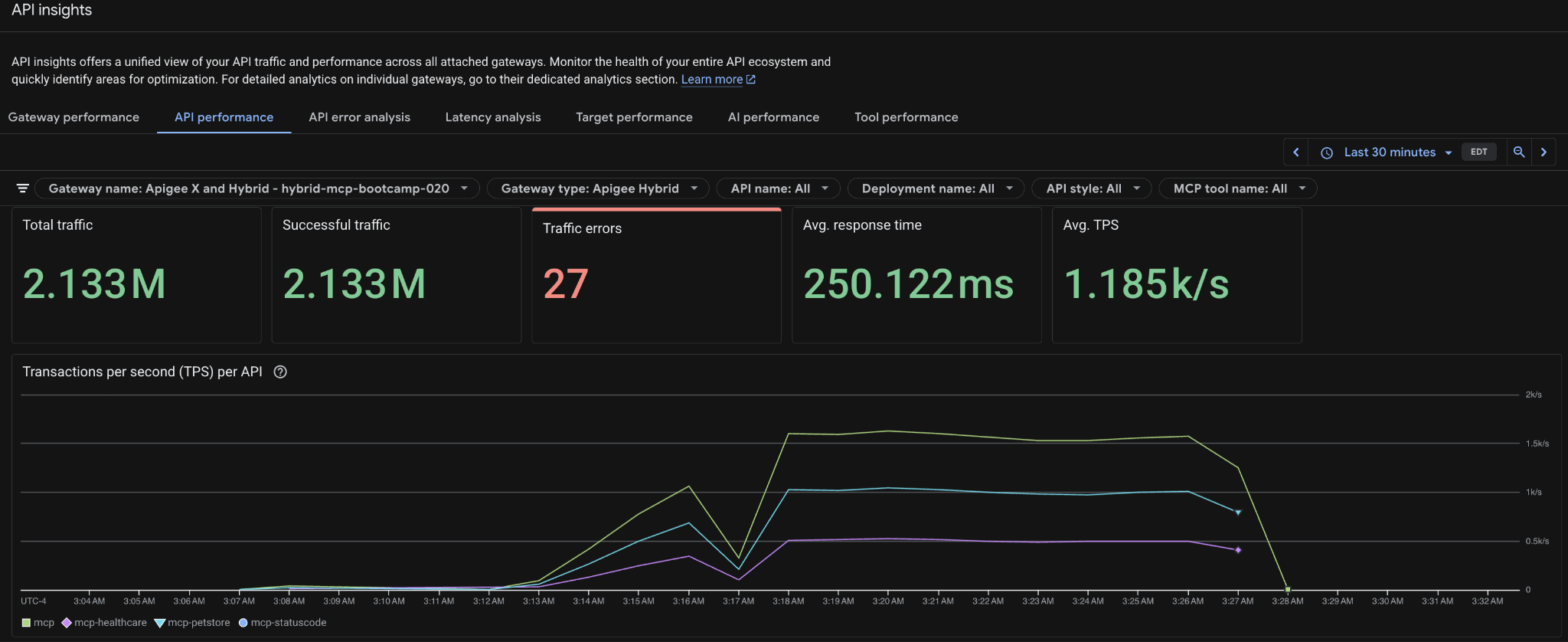Click the green square marker at 3:28 AM

coord(1288,589)
